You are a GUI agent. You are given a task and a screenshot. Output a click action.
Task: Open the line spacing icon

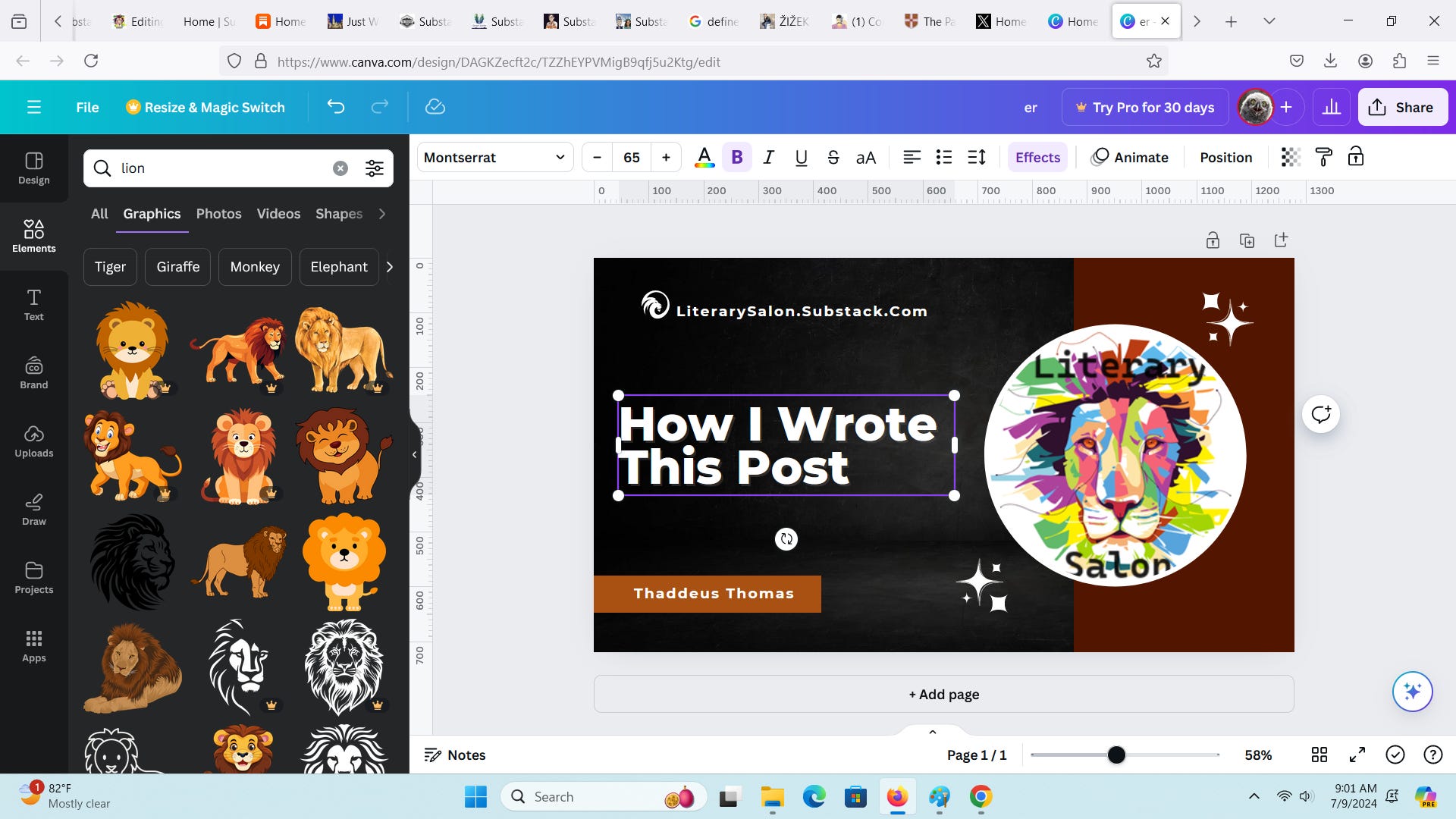tap(977, 157)
